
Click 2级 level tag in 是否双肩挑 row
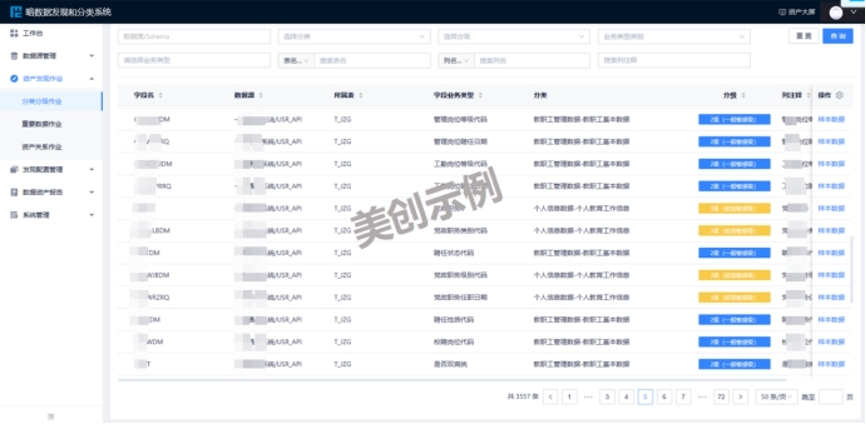(x=734, y=364)
